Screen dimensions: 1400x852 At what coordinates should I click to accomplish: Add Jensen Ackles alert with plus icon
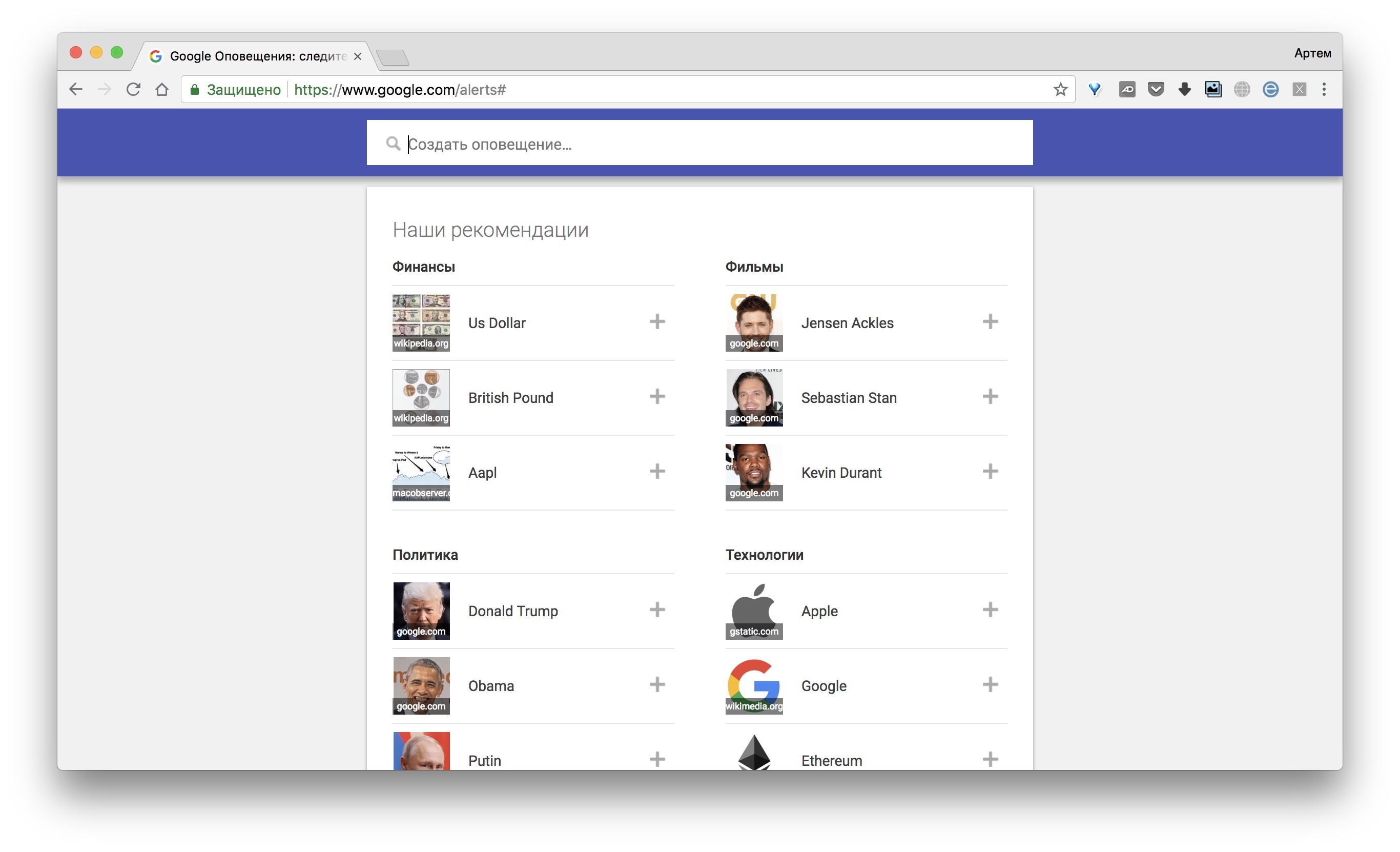(x=990, y=322)
